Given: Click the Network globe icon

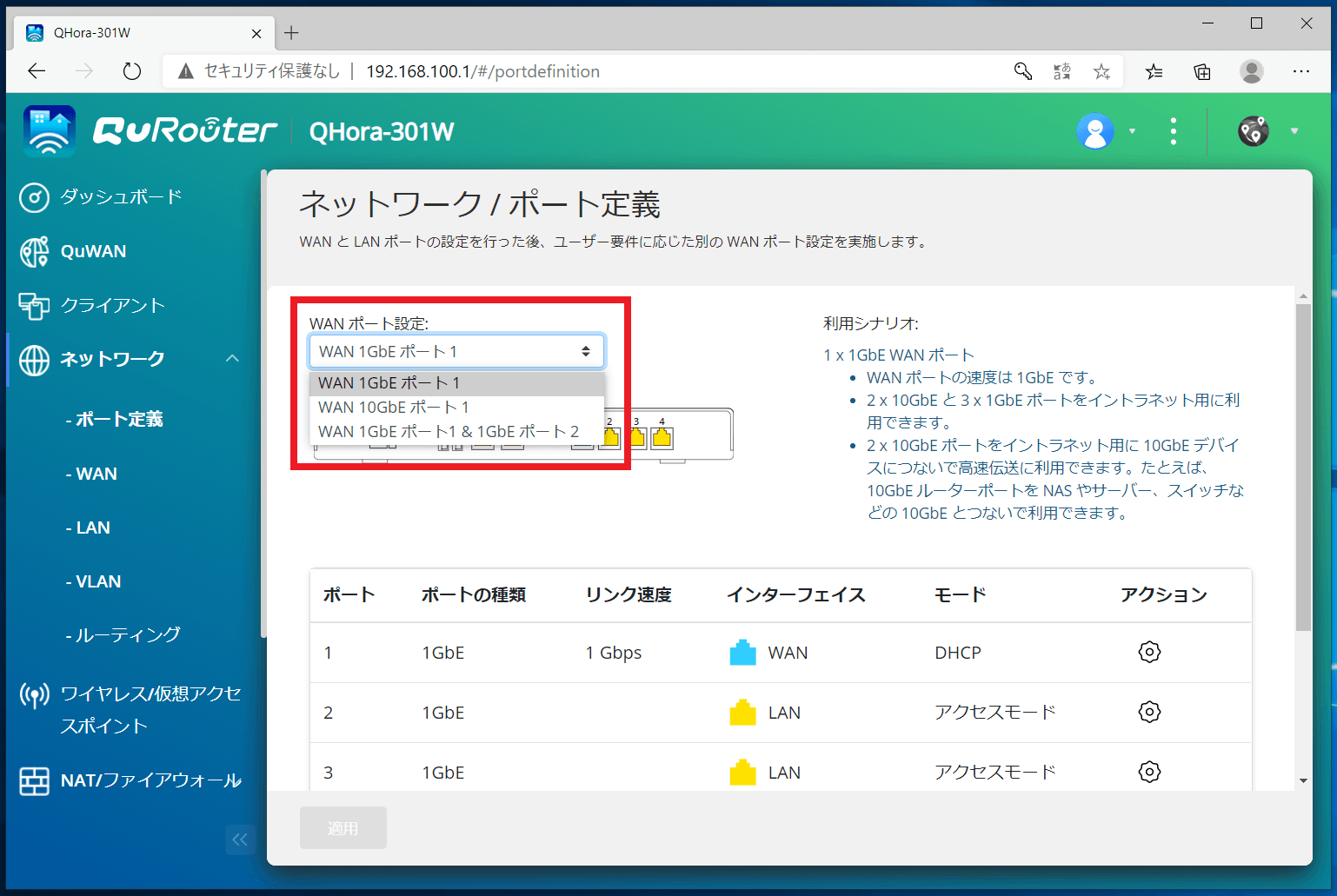Looking at the screenshot, I should coord(35,360).
